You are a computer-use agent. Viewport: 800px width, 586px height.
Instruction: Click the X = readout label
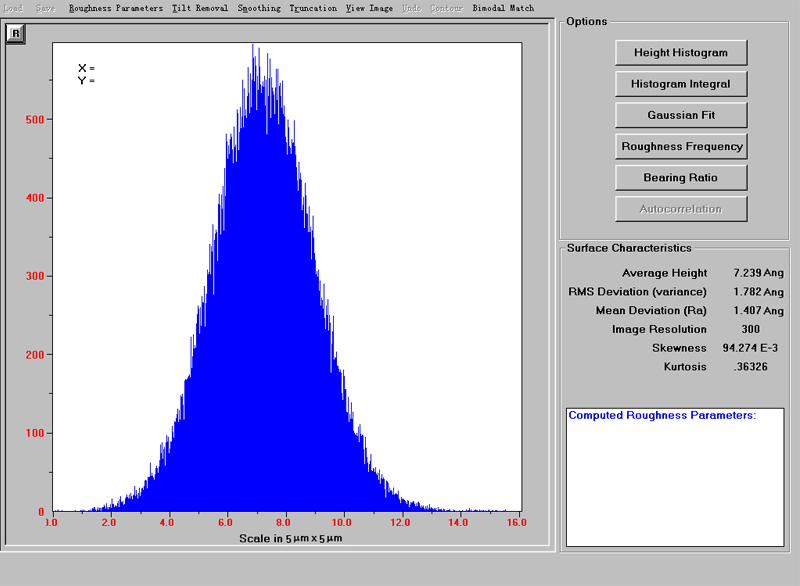pyautogui.click(x=86, y=68)
